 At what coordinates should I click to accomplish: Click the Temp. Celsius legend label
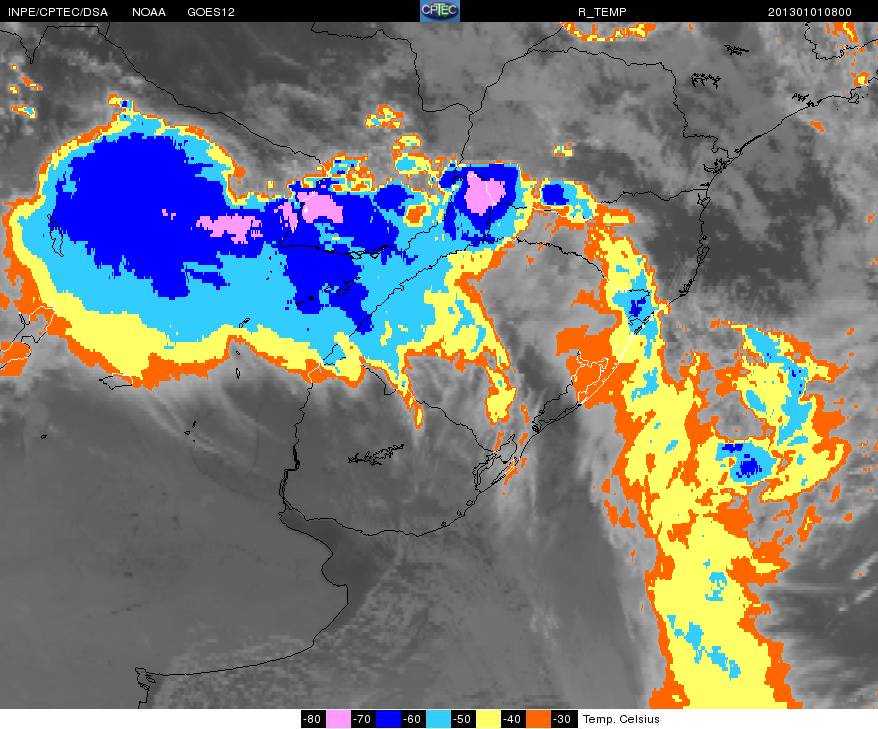coord(621,719)
